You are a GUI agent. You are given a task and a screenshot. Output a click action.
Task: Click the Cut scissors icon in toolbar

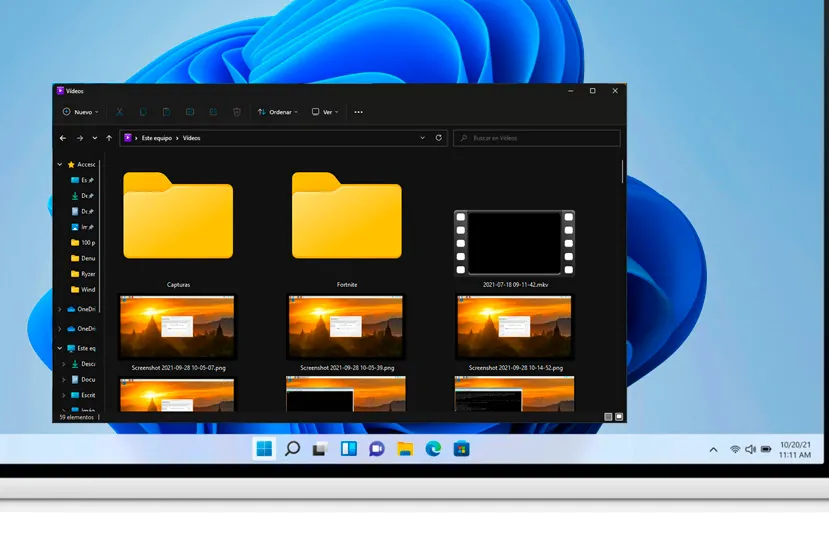119,112
